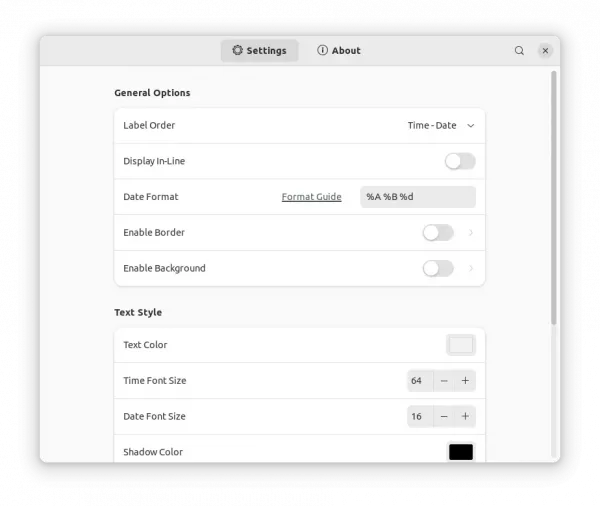Expand Enable Background options chevron
Screen dimensions: 600x506
(x=471, y=268)
